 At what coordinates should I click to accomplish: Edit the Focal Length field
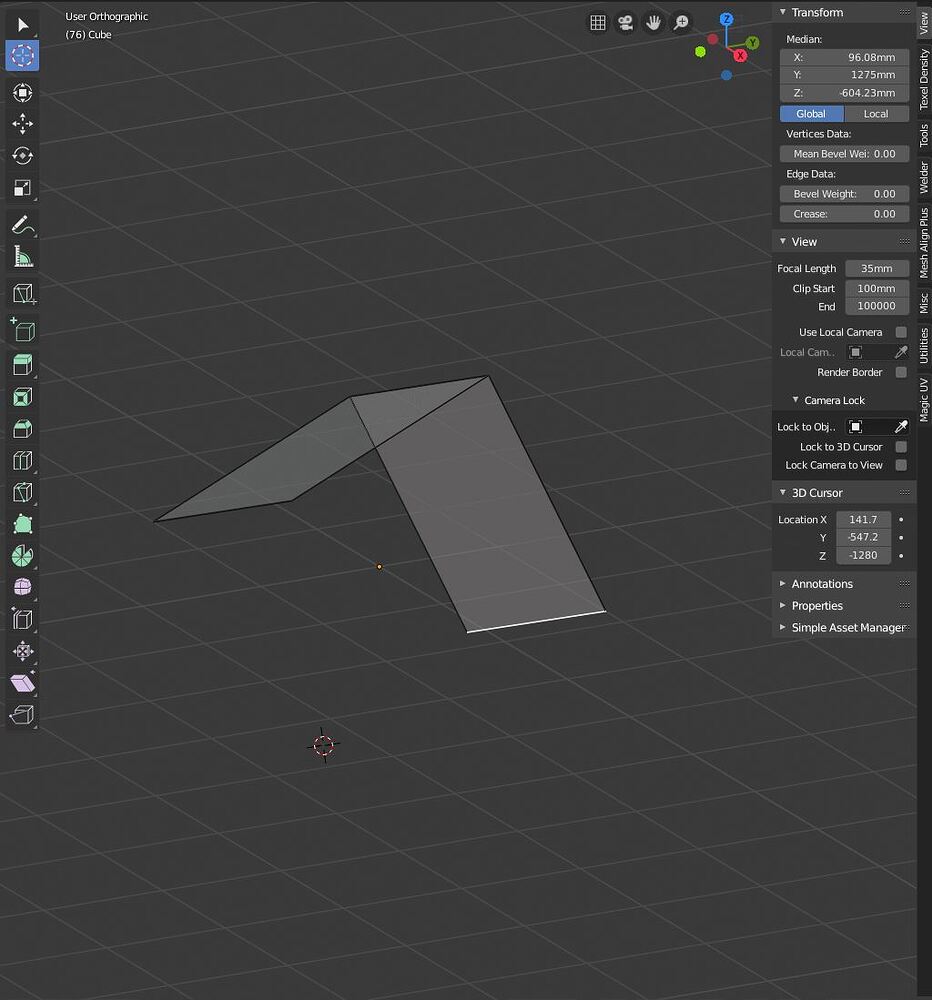(x=877, y=268)
